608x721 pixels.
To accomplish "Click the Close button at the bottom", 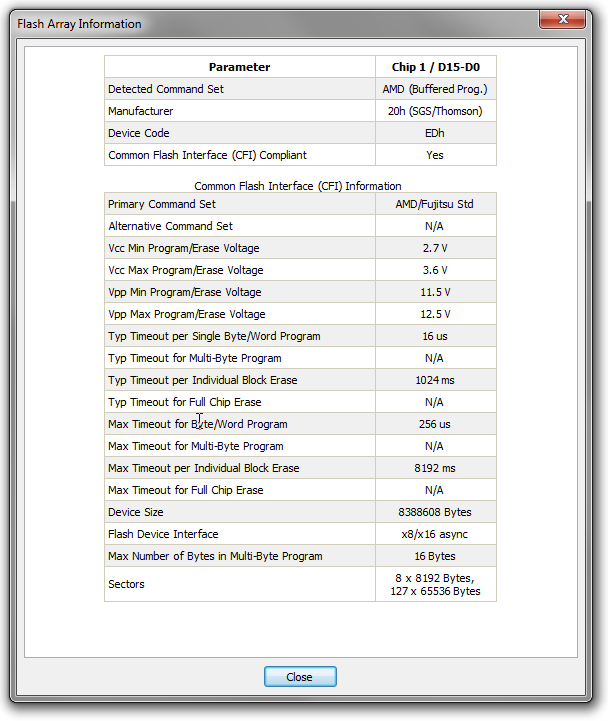I will [300, 677].
